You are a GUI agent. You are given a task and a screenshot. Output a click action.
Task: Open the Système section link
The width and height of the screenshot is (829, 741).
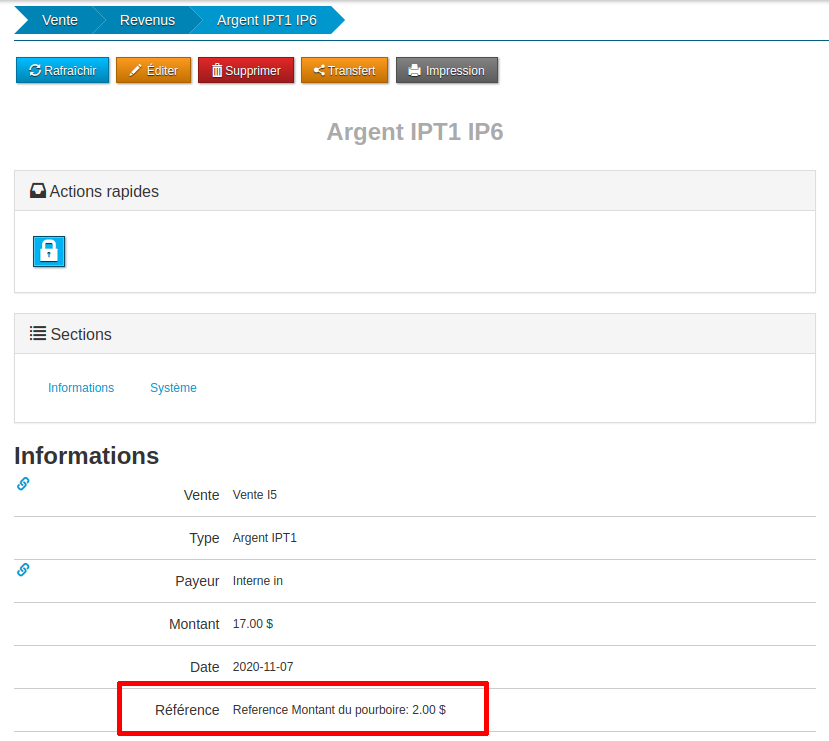[173, 388]
